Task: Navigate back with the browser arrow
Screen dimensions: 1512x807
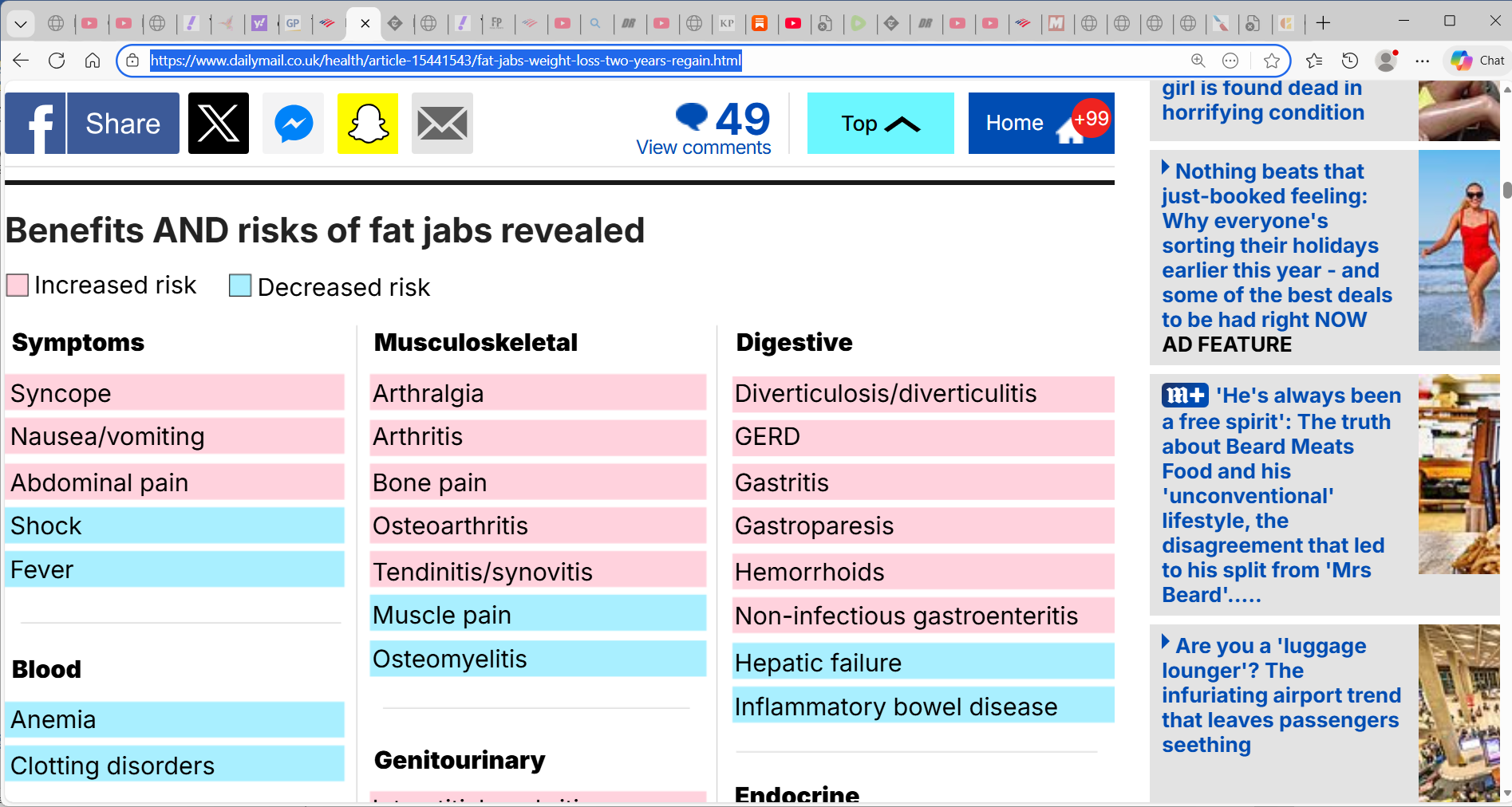Action: [21, 60]
